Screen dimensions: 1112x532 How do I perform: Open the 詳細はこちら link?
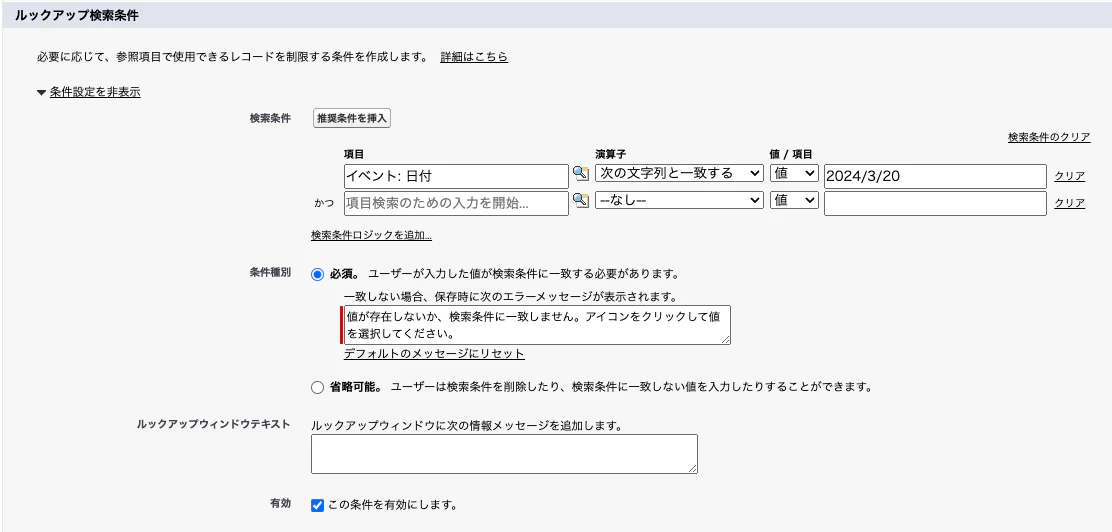[474, 57]
